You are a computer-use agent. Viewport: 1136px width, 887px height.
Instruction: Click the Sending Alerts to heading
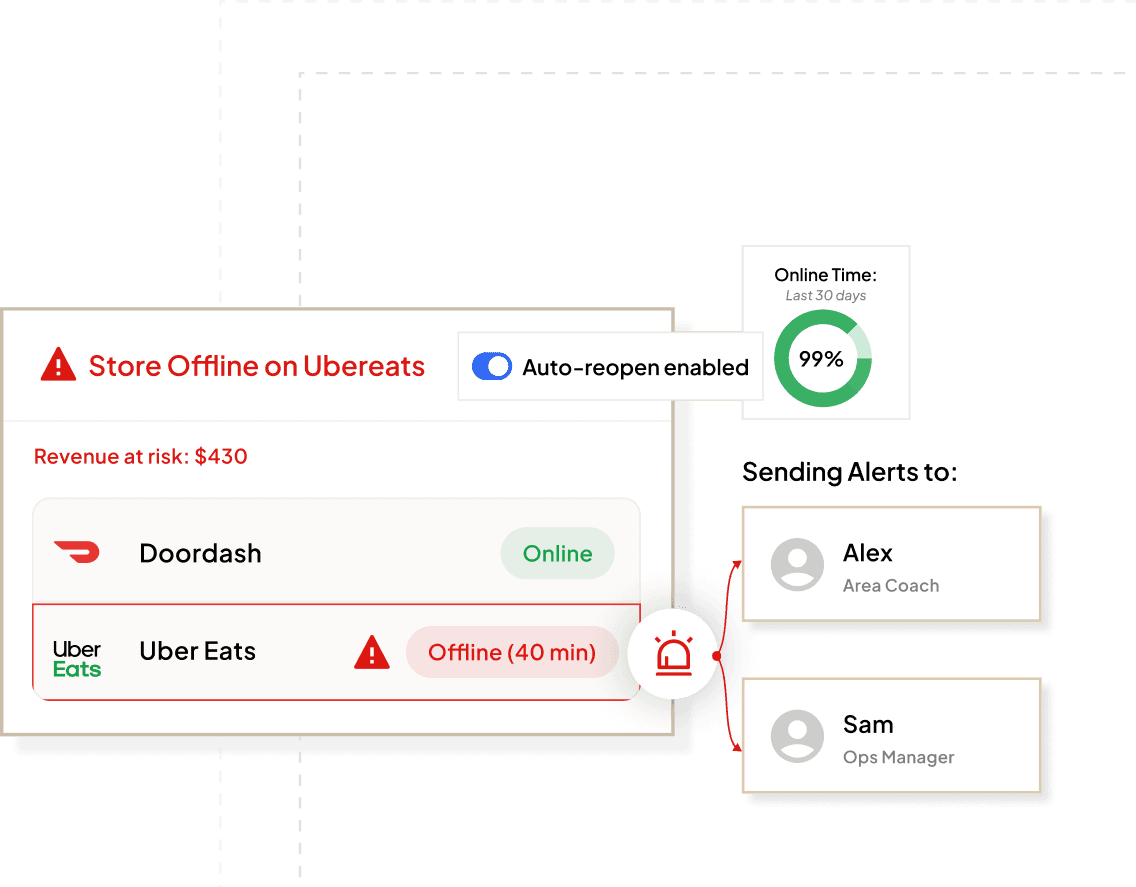point(850,472)
